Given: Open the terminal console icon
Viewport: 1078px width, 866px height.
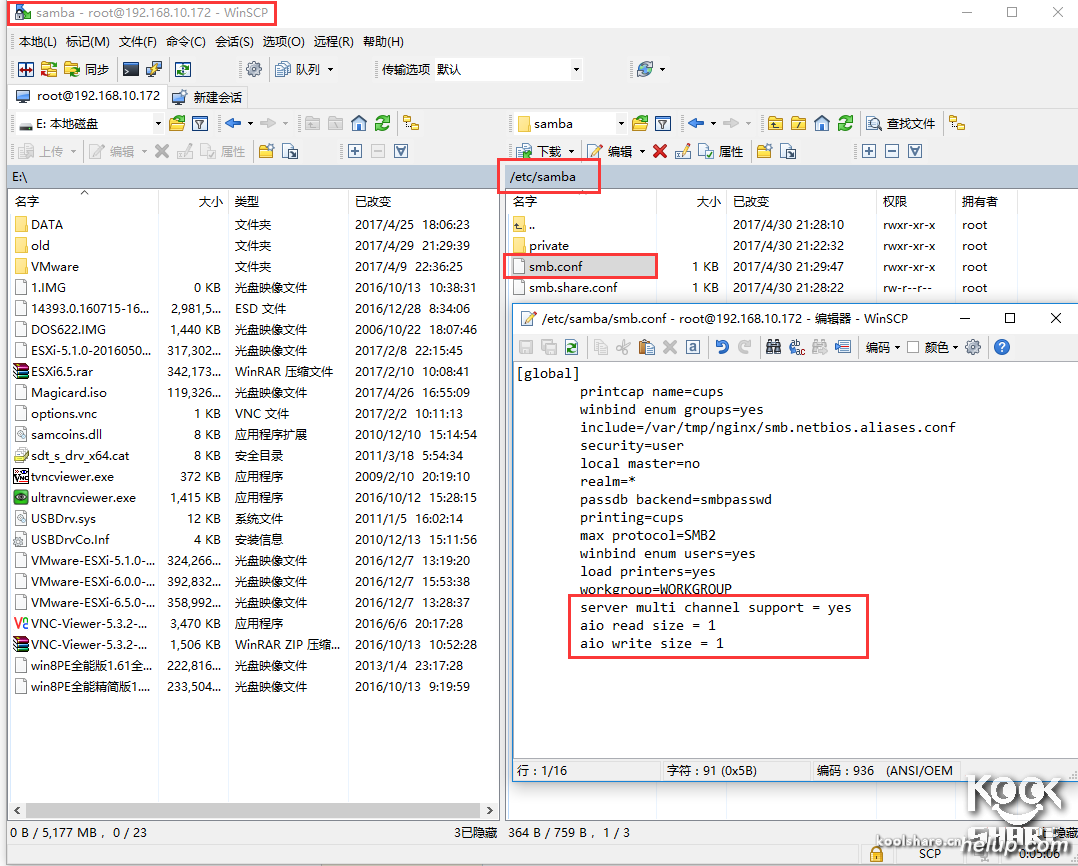Looking at the screenshot, I should [131, 69].
